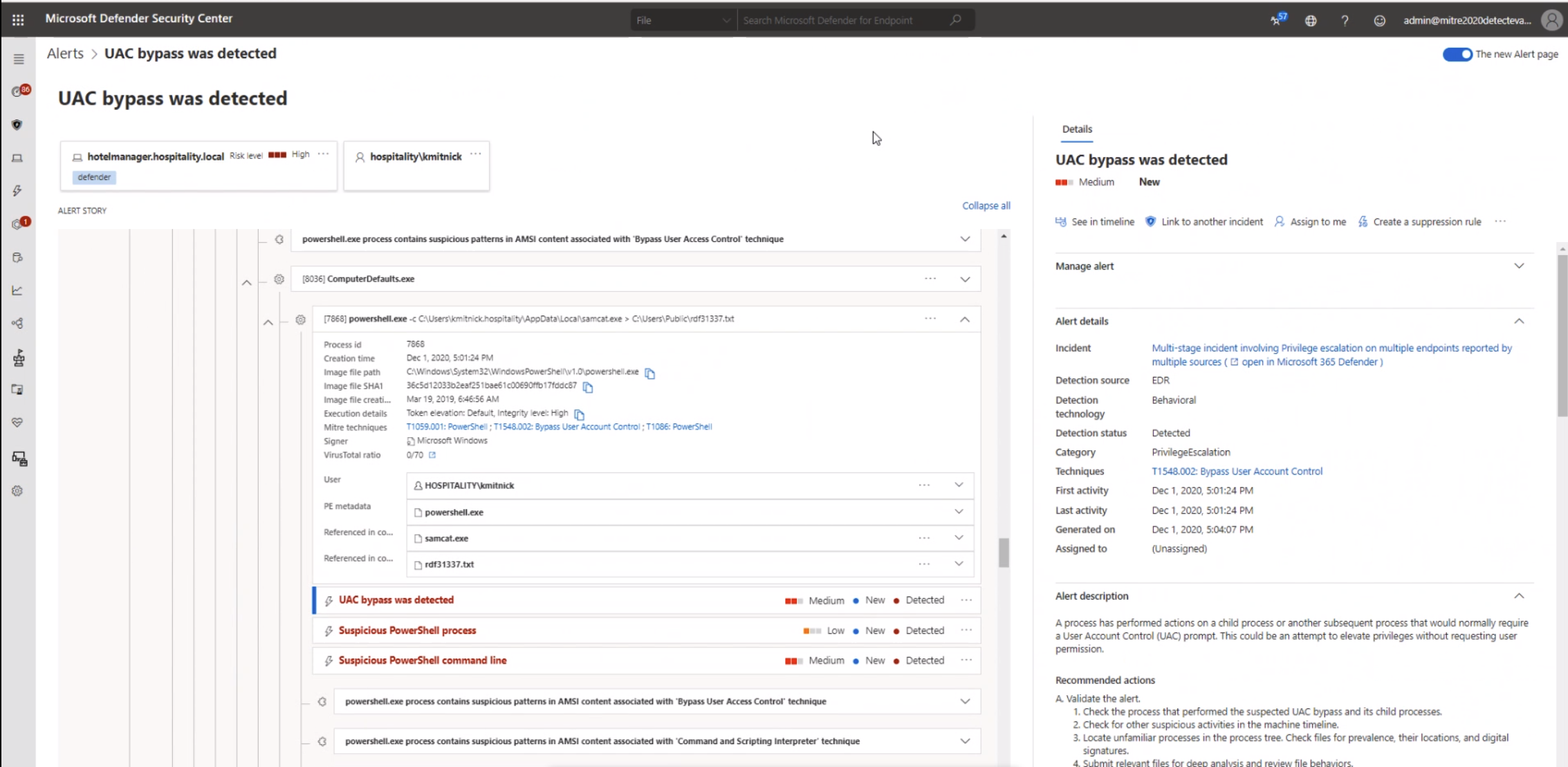Screen dimensions: 1568x767
Task: Open more options for rdf31337.txt row
Action: (x=924, y=564)
